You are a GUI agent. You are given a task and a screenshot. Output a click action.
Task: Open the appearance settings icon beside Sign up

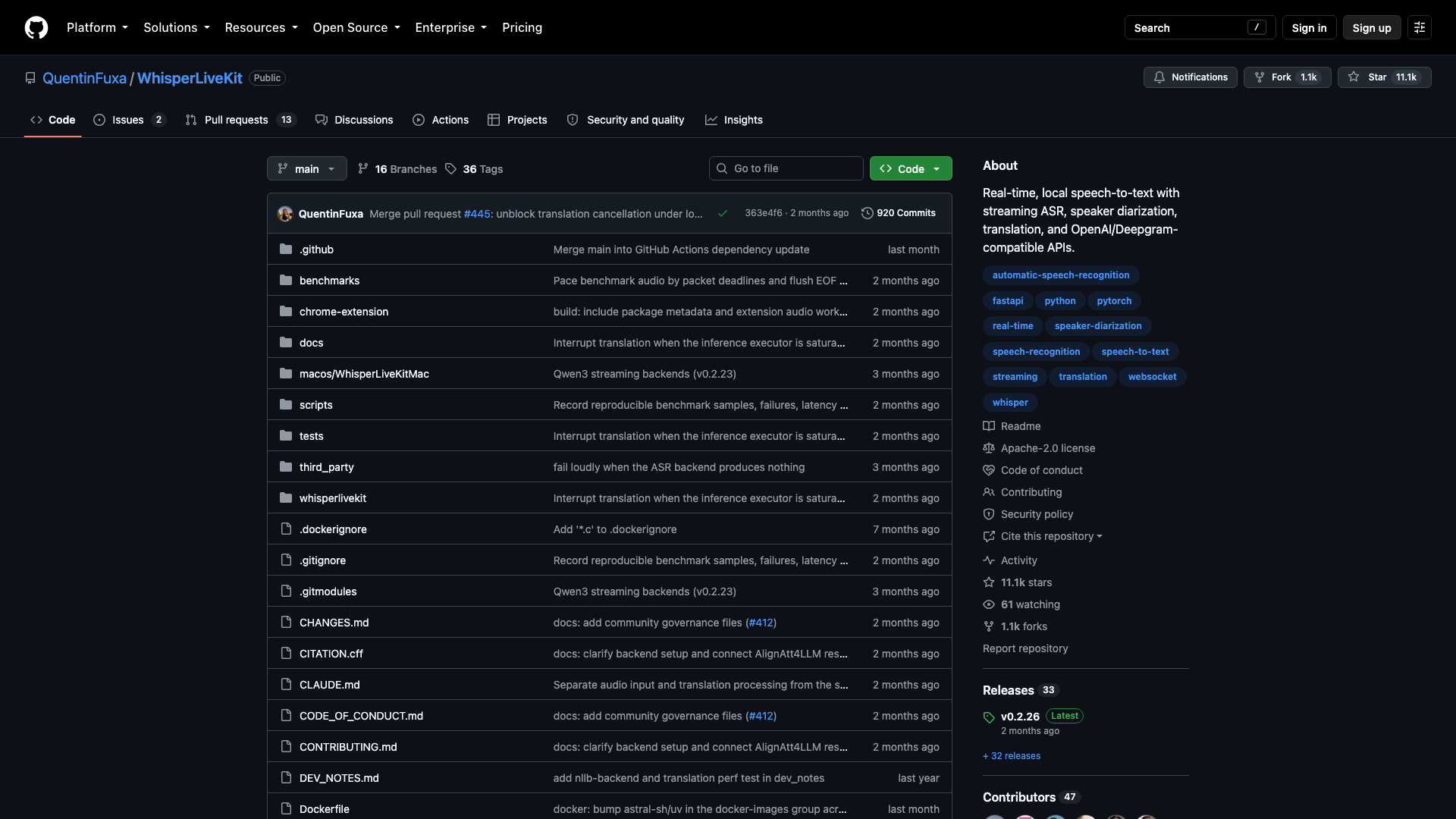pyautogui.click(x=1420, y=27)
